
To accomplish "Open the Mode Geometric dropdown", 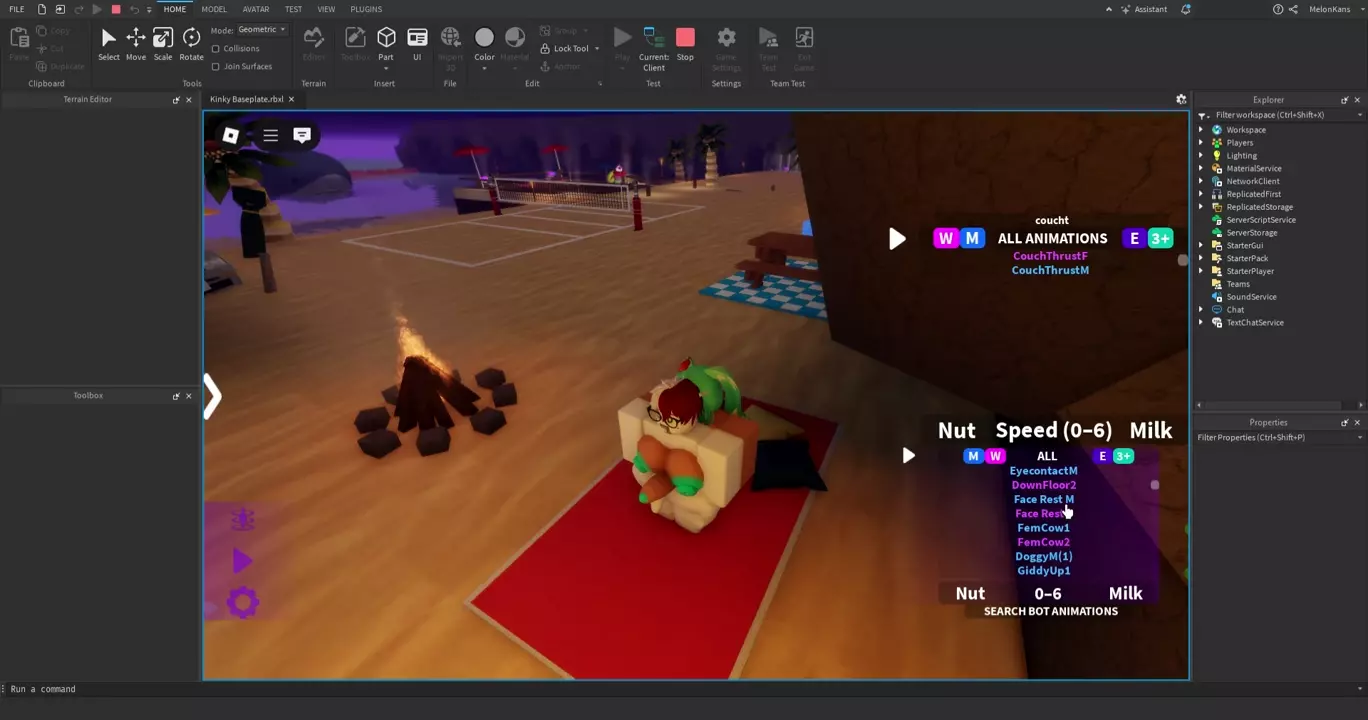I will [x=261, y=30].
